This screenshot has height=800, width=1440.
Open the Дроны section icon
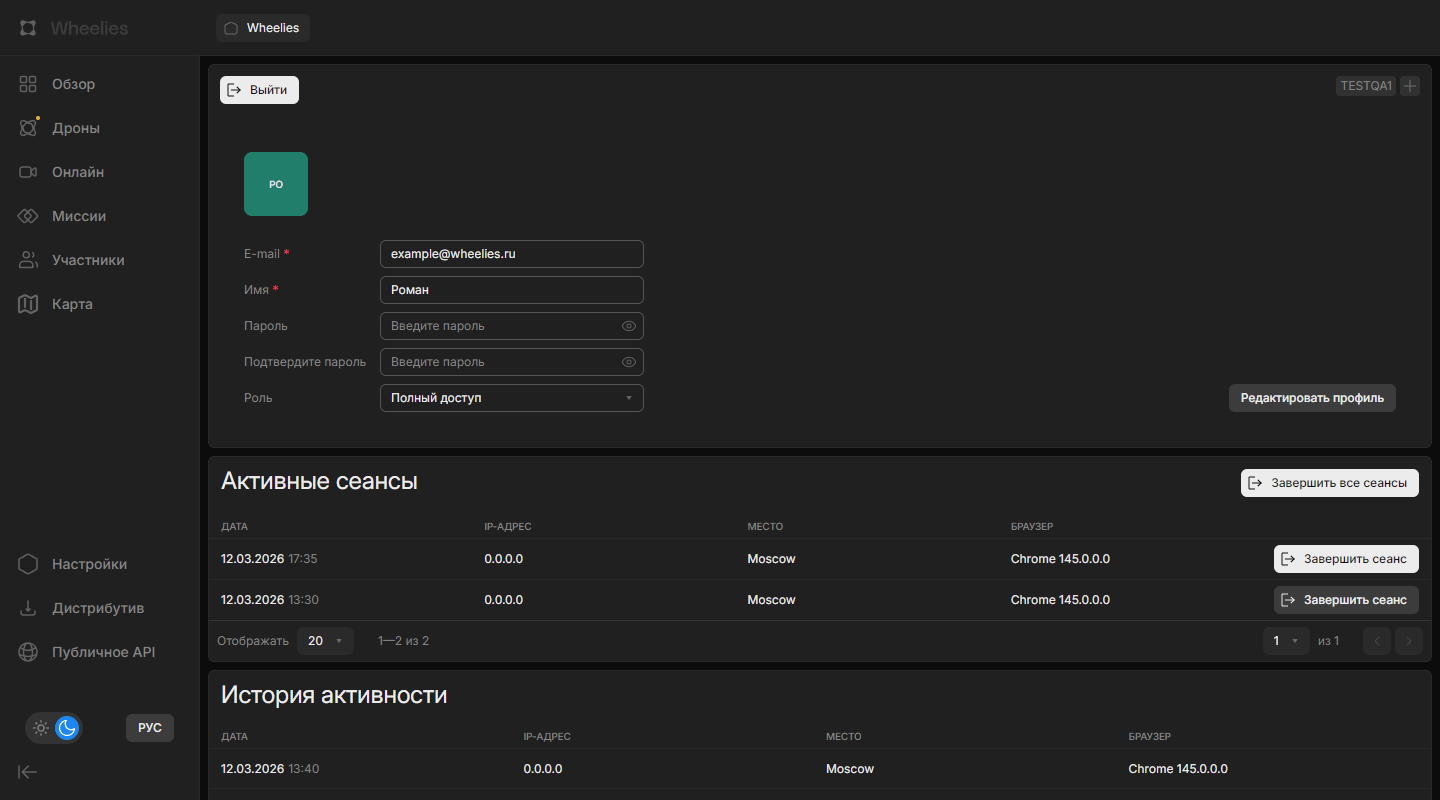(28, 128)
